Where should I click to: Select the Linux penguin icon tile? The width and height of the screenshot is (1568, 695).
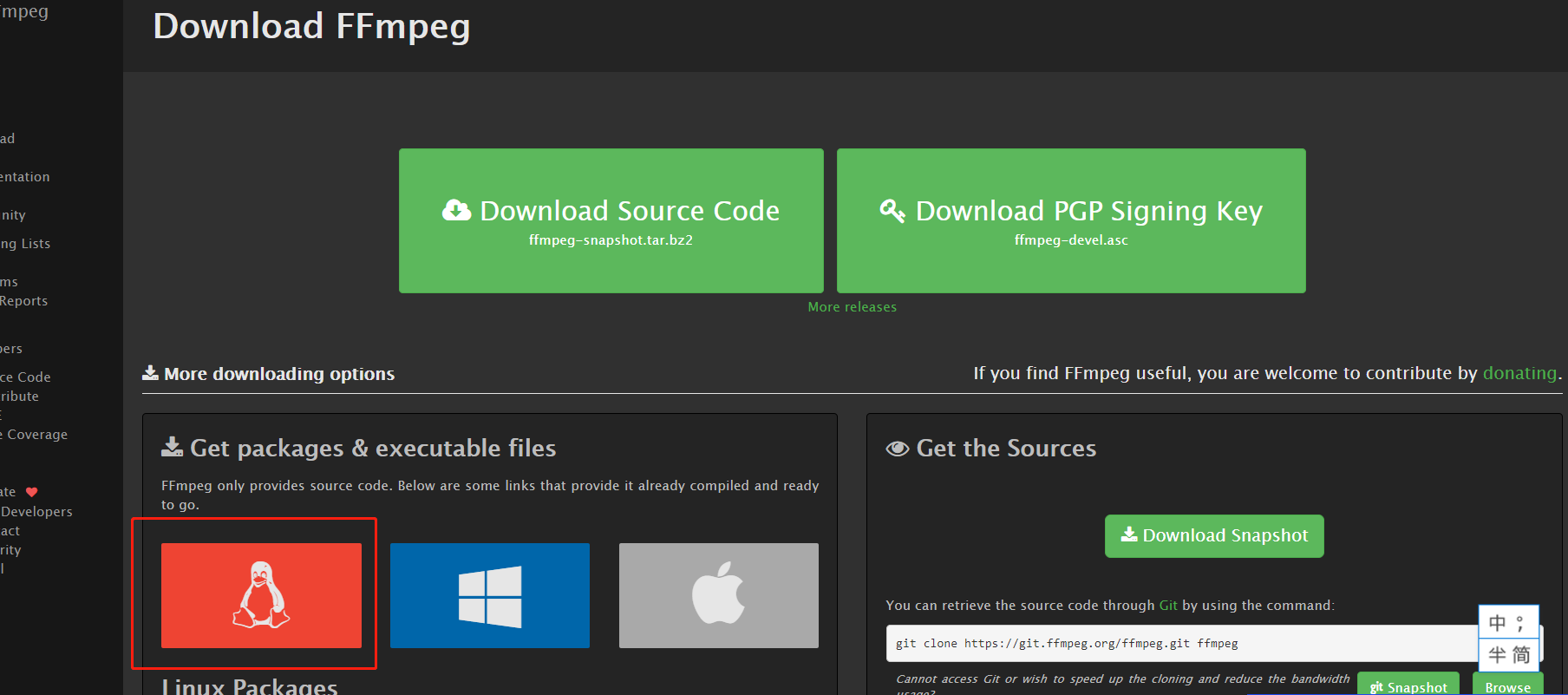pyautogui.click(x=261, y=595)
